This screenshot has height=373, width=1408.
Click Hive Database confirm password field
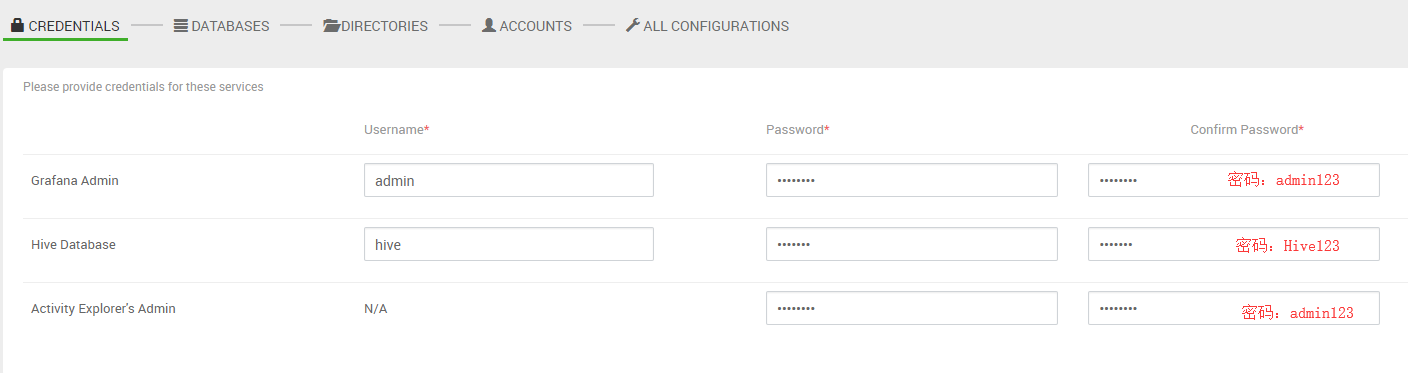(x=1234, y=244)
